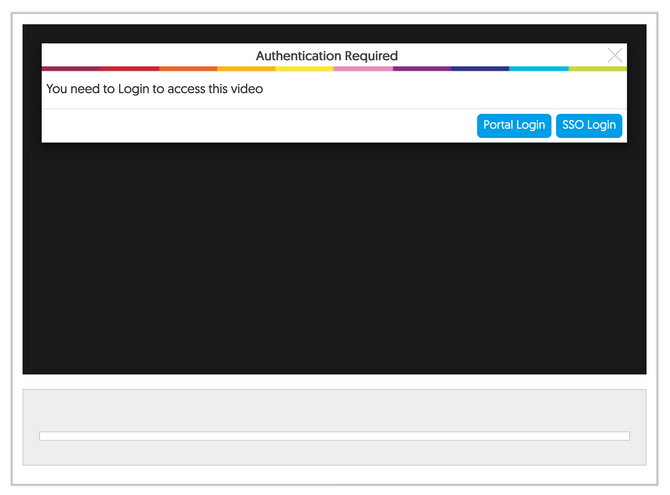Click the Portal Login button

coord(514,125)
